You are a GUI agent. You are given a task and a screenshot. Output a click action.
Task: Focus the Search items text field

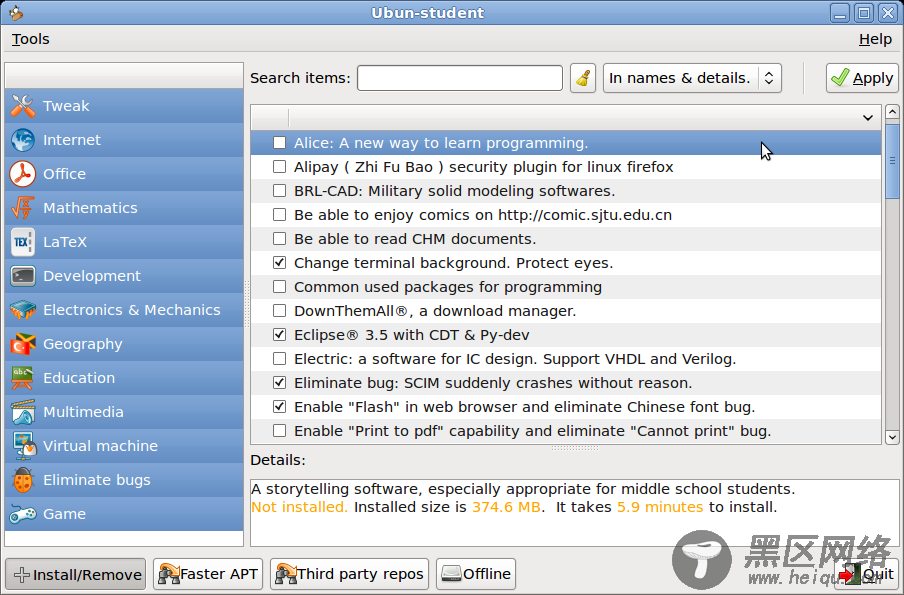pos(460,78)
